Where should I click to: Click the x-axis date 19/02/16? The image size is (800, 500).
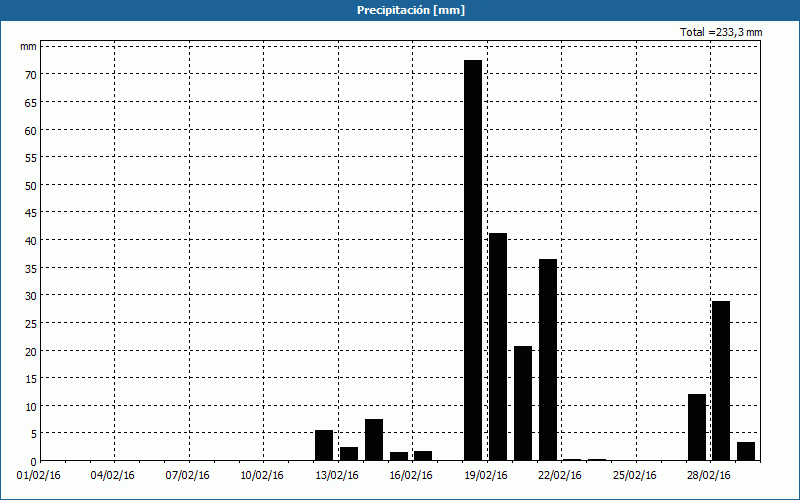pos(486,476)
